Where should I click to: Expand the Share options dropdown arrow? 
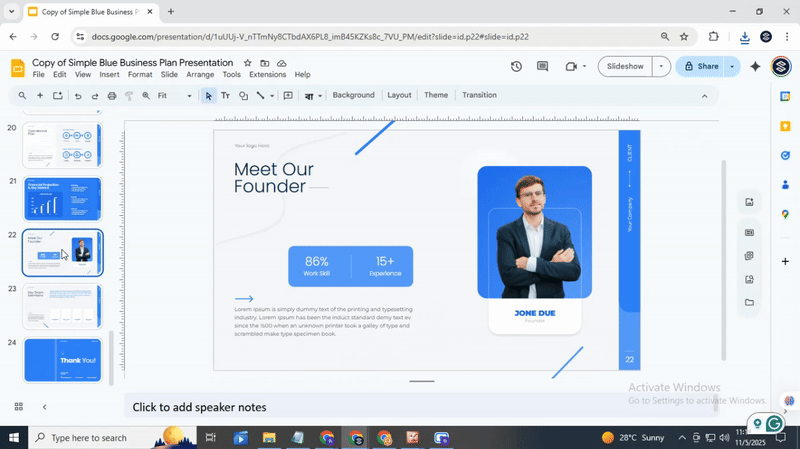pos(732,67)
